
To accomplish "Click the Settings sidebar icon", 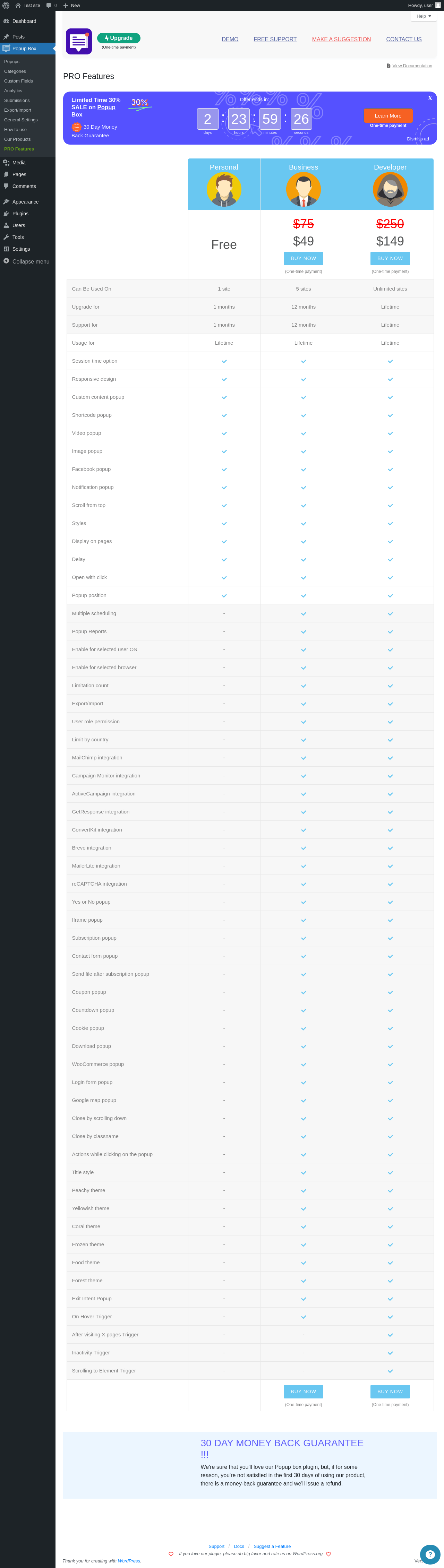I will (x=6, y=249).
